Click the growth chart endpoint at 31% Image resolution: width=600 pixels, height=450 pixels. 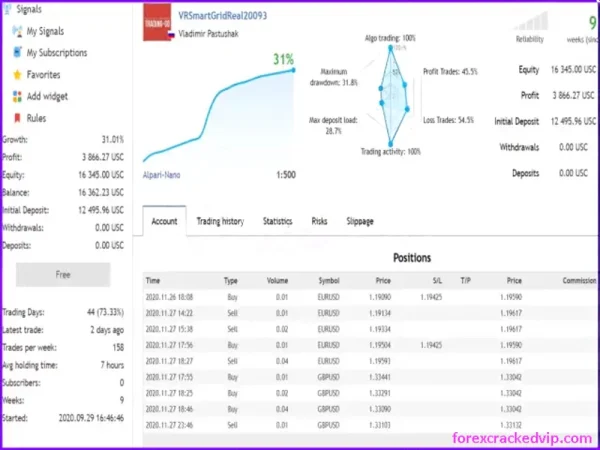293,70
